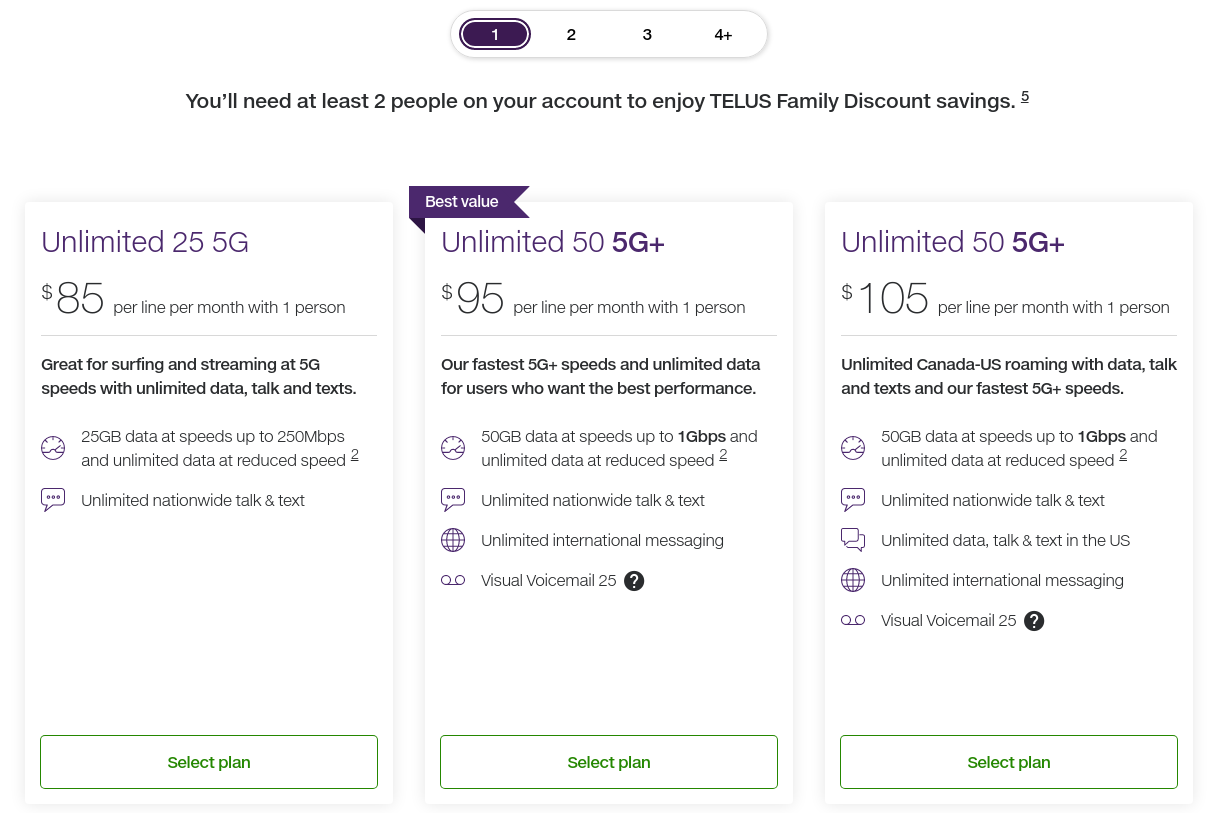Open Visual Voicemail help icon in $95 plan
The image size is (1216, 813).
[x=634, y=580]
